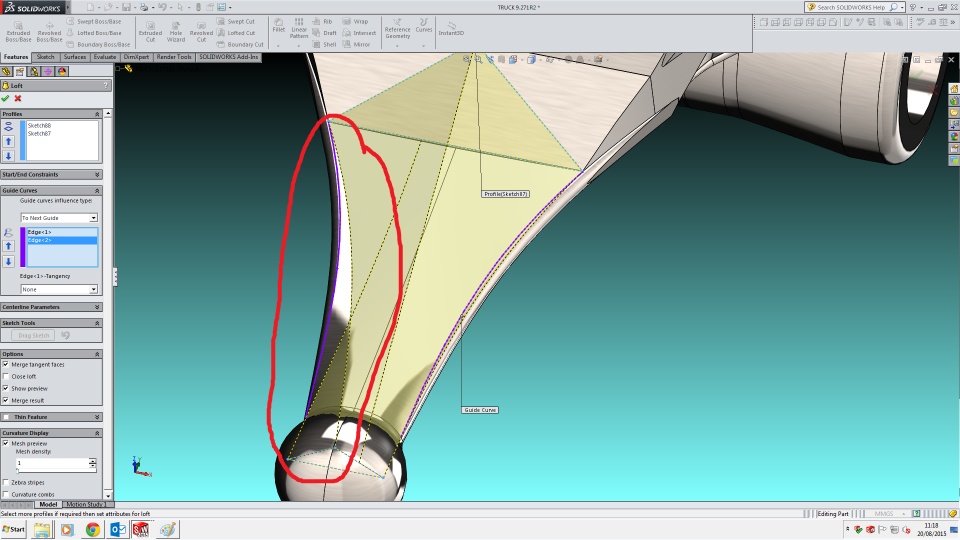Open the DimXpertManager tab icon

[x=48, y=72]
